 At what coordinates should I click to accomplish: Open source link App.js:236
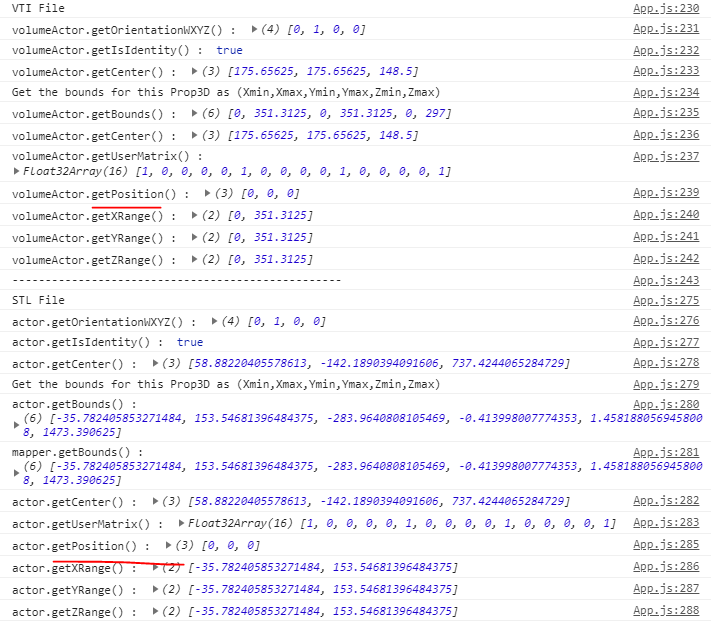pyautogui.click(x=666, y=135)
